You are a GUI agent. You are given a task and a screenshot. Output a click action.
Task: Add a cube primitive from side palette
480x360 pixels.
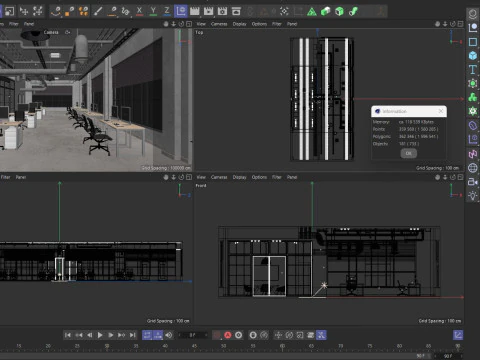pyautogui.click(x=473, y=55)
